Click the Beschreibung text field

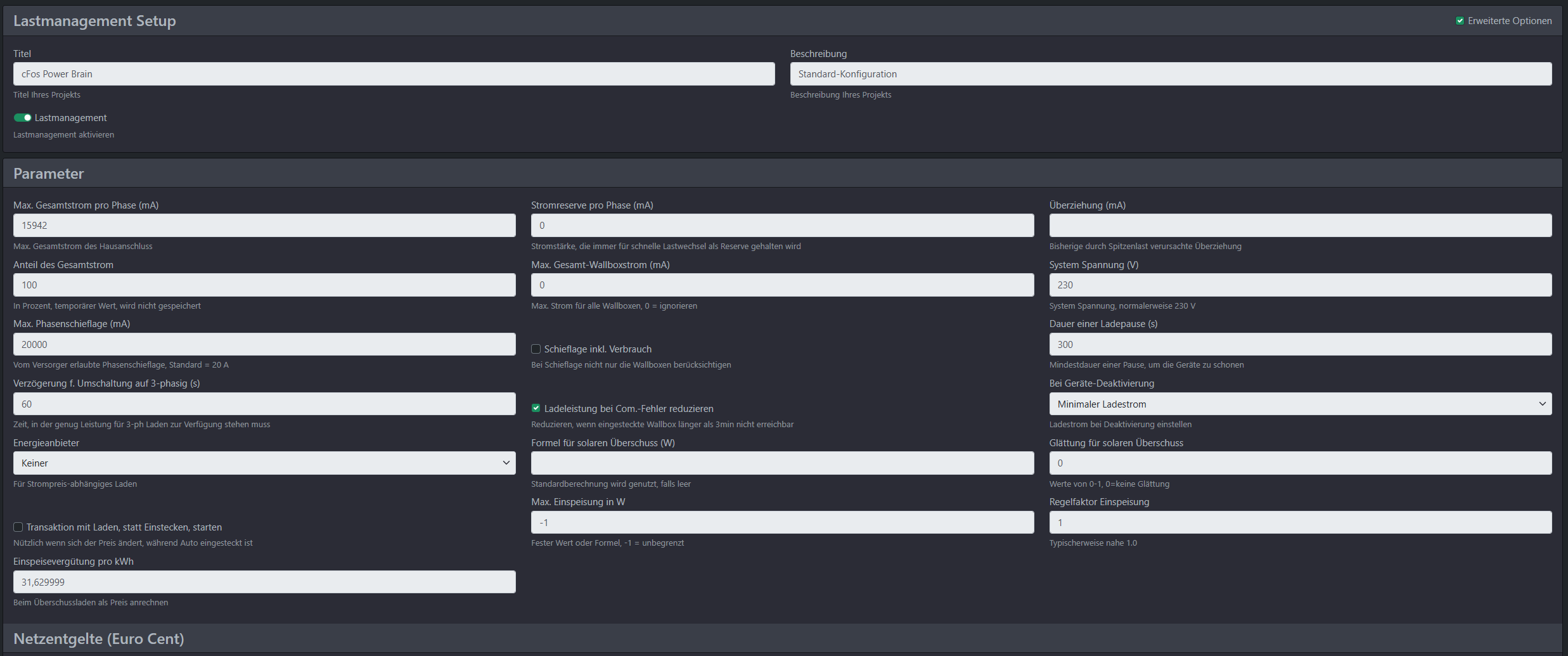[x=1170, y=74]
